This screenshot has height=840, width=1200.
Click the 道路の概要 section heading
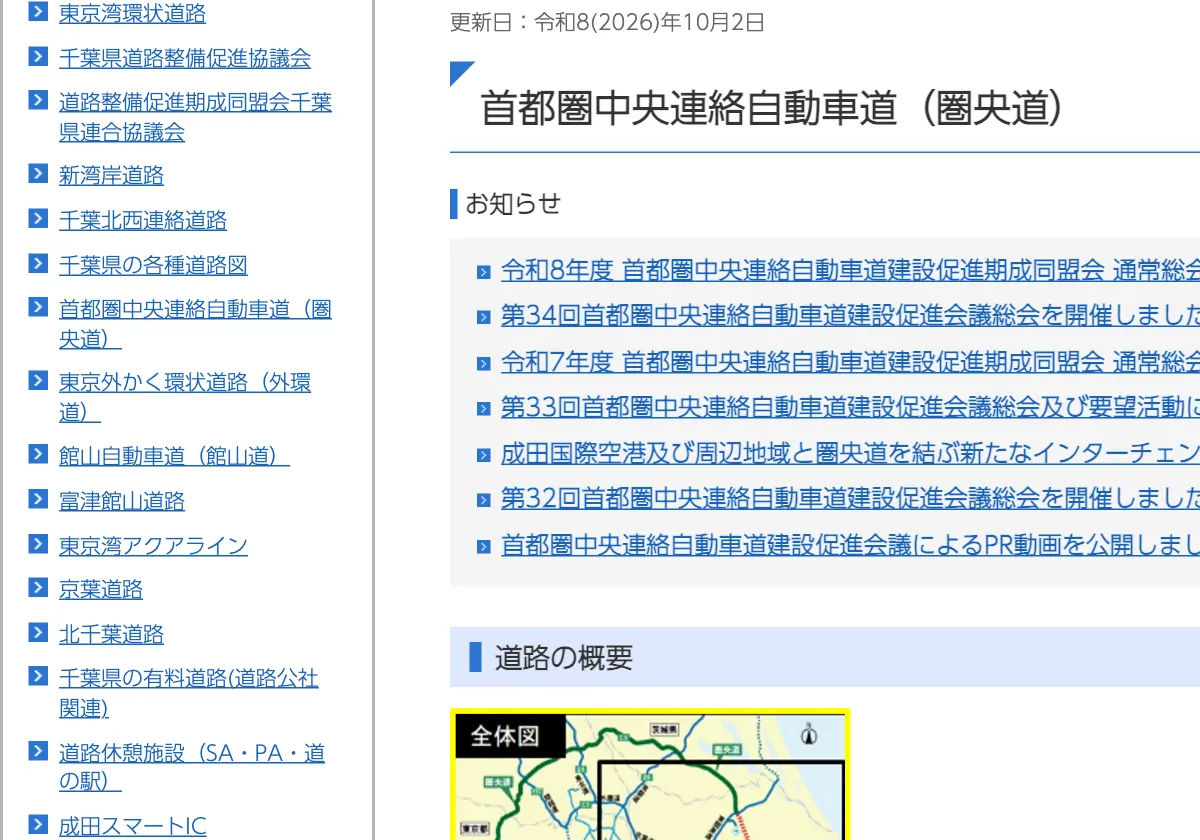[x=564, y=657]
